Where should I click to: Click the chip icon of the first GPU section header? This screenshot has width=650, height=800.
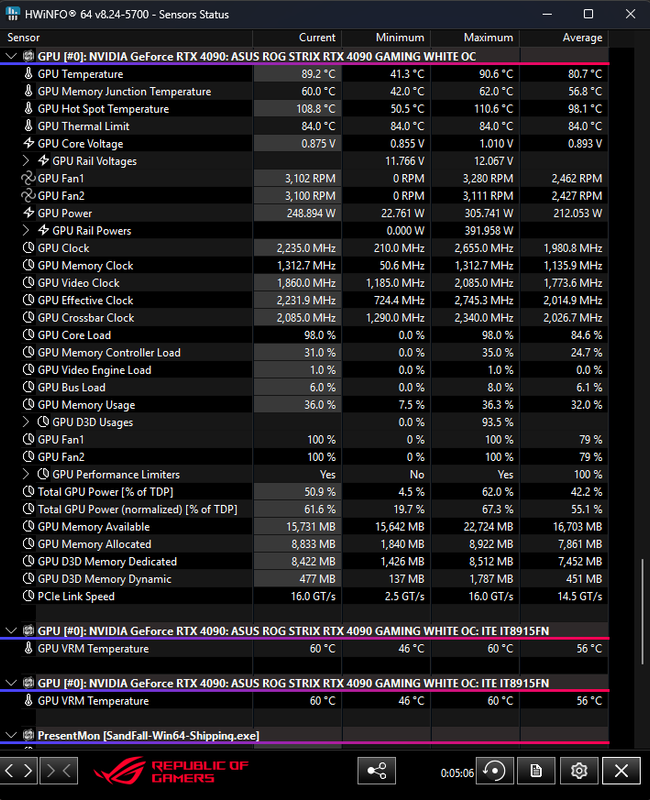point(29,56)
